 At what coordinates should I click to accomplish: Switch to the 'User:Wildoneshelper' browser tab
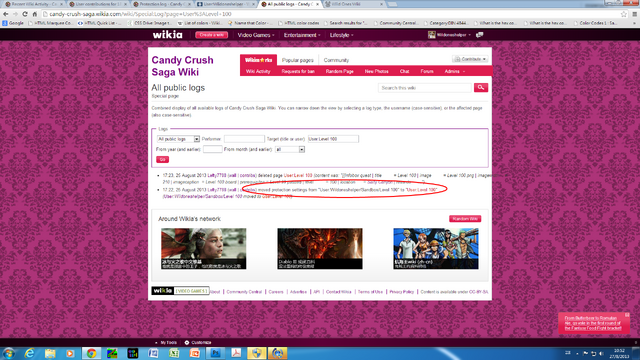click(225, 4)
